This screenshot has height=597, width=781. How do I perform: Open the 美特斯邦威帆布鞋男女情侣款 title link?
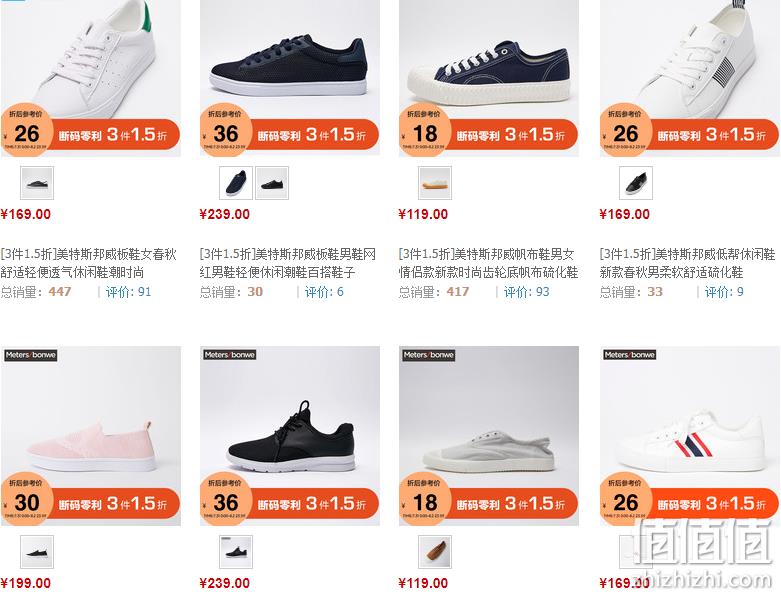488,263
